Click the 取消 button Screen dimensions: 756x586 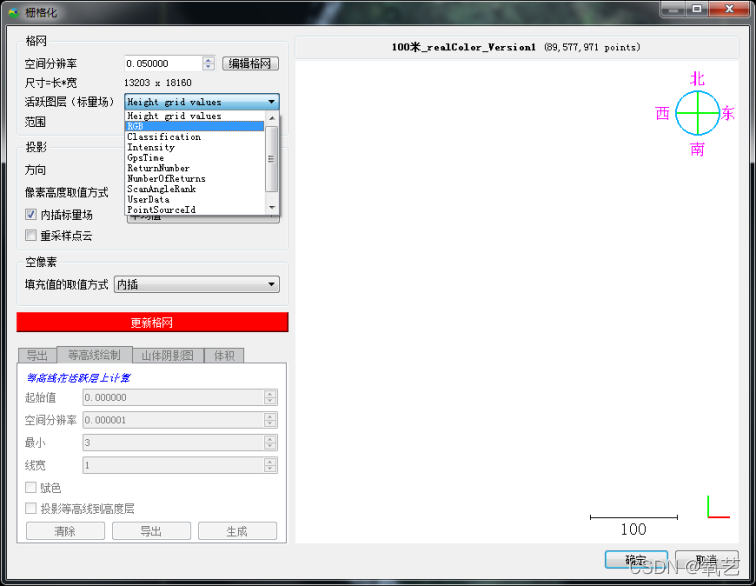click(707, 560)
